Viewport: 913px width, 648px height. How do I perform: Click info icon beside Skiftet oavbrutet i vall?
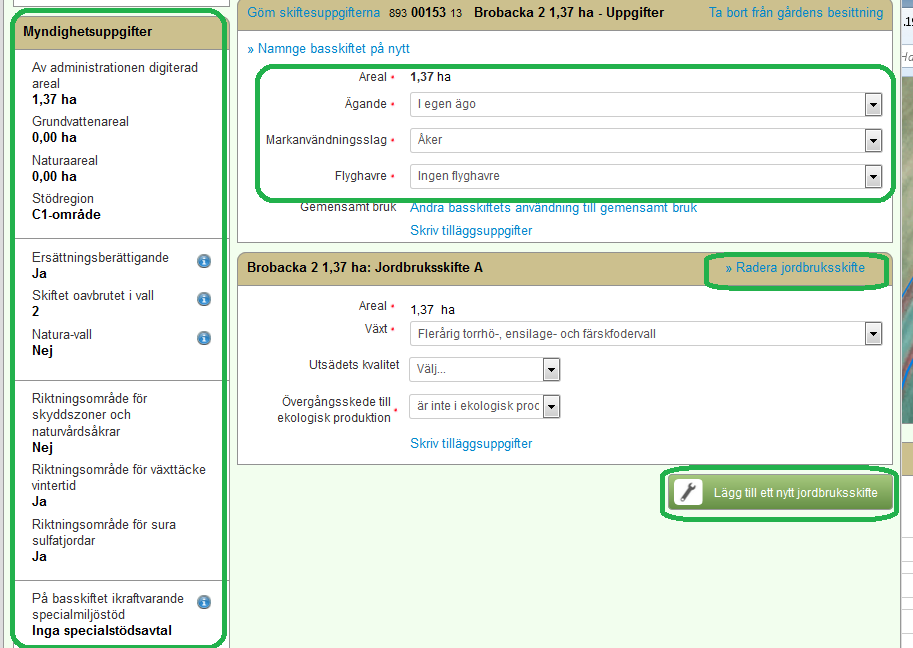204,299
